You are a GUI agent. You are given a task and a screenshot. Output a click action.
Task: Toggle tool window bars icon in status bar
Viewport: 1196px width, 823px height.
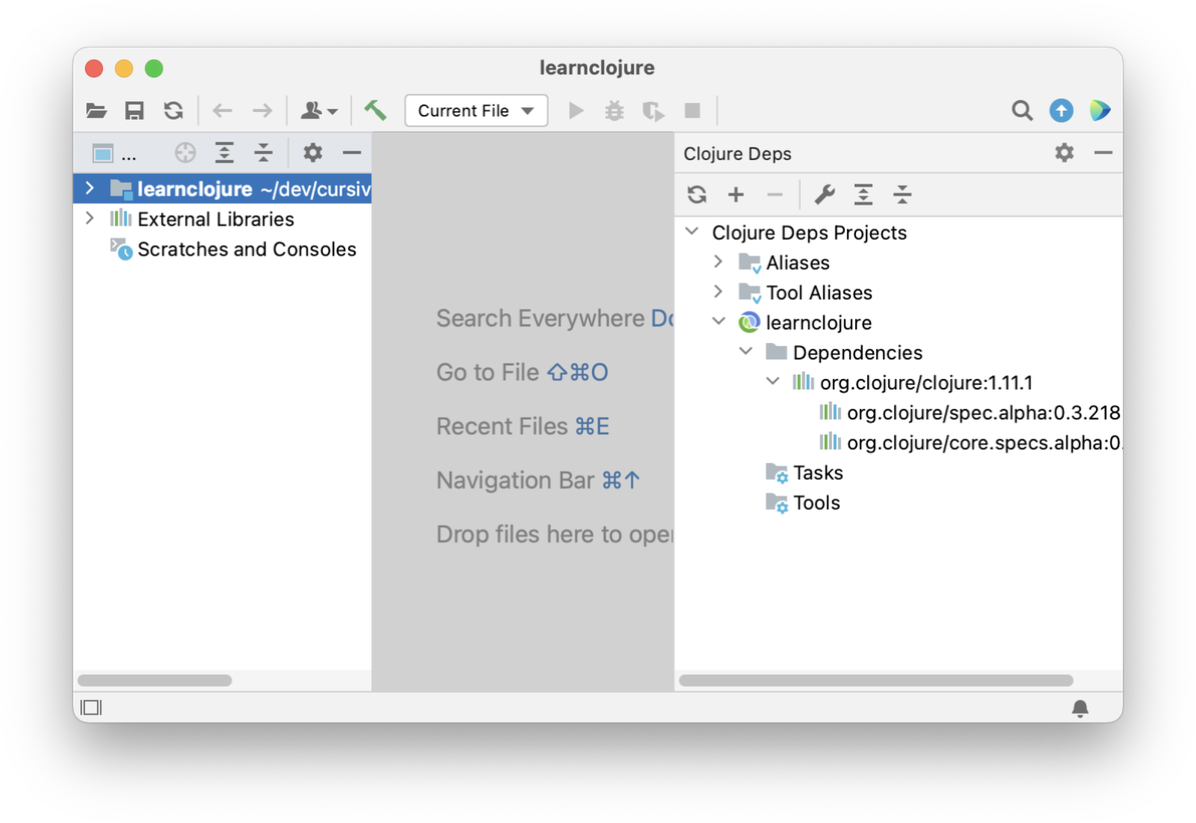coord(91,708)
